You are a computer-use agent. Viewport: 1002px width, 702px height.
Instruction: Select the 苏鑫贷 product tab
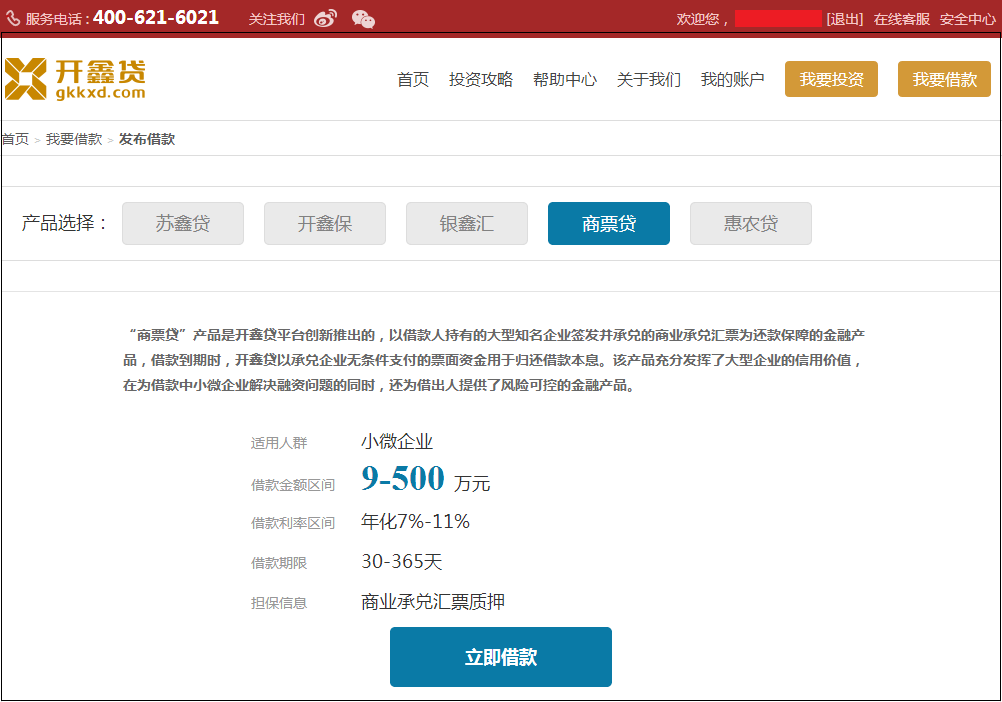coord(183,224)
